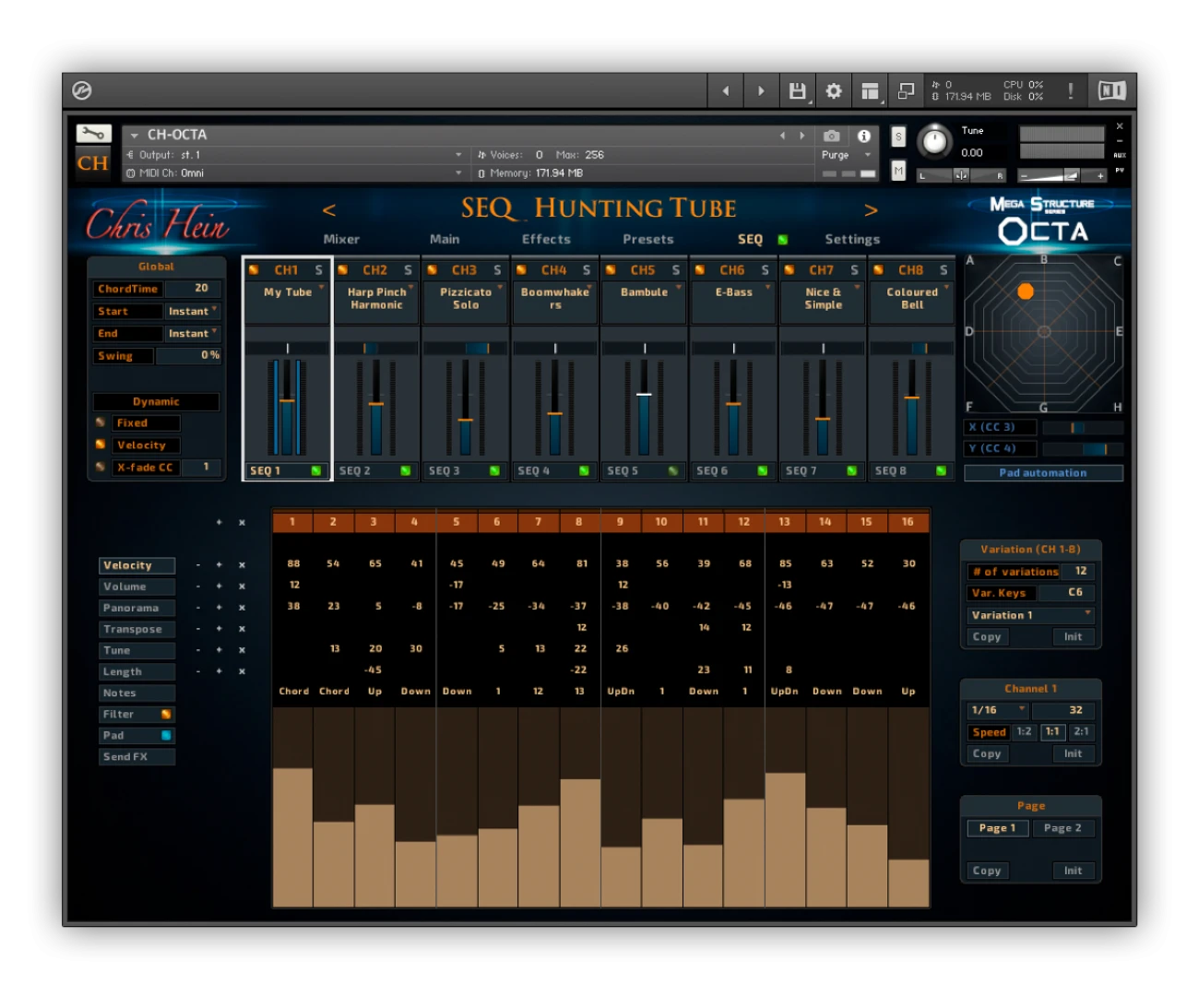Image resolution: width=1199 pixels, height=1008 pixels.
Task: Solo the instrument with S button
Action: [x=898, y=137]
